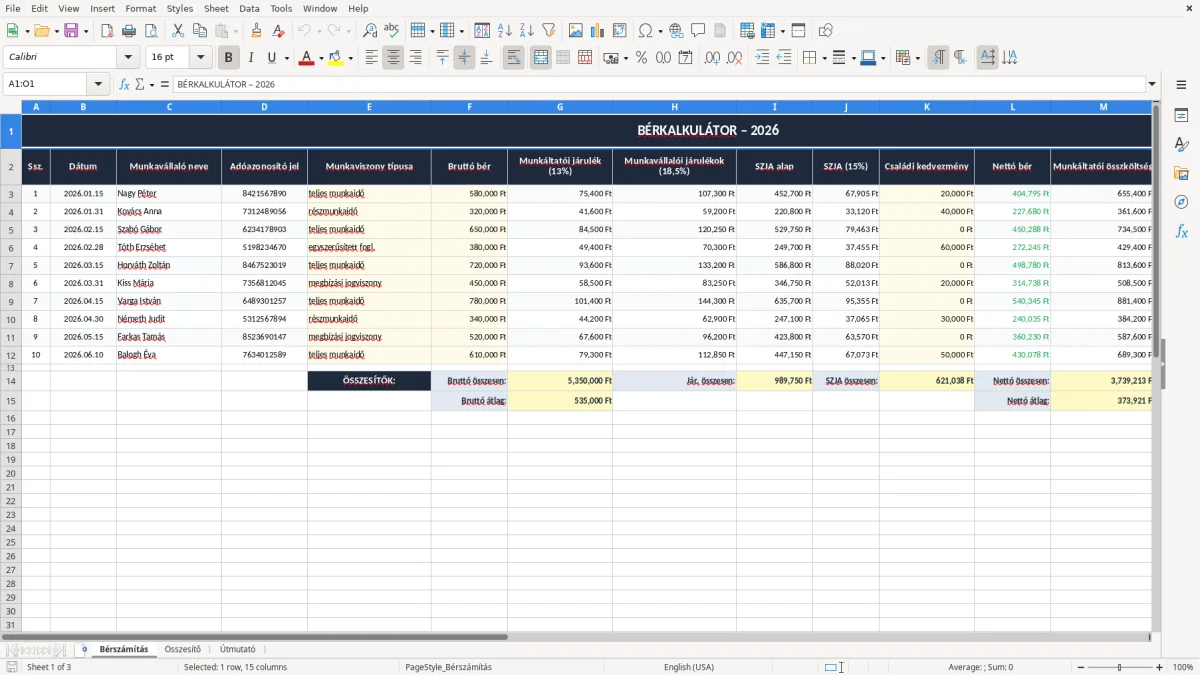Open sidebar Styles panel icon
The width and height of the screenshot is (1200, 675).
[1181, 144]
